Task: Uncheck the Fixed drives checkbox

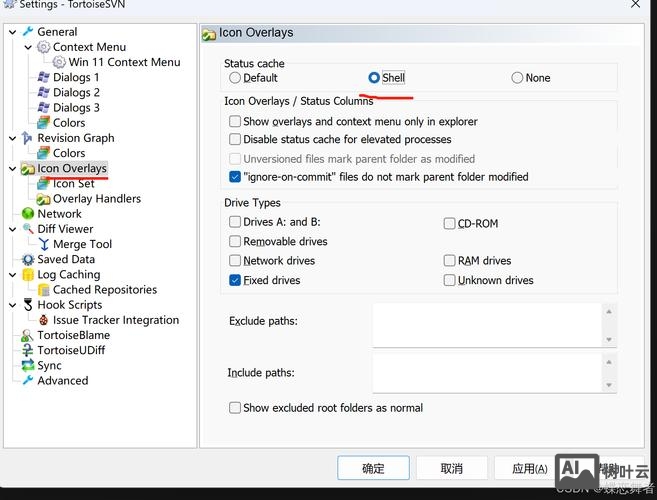Action: 235,280
